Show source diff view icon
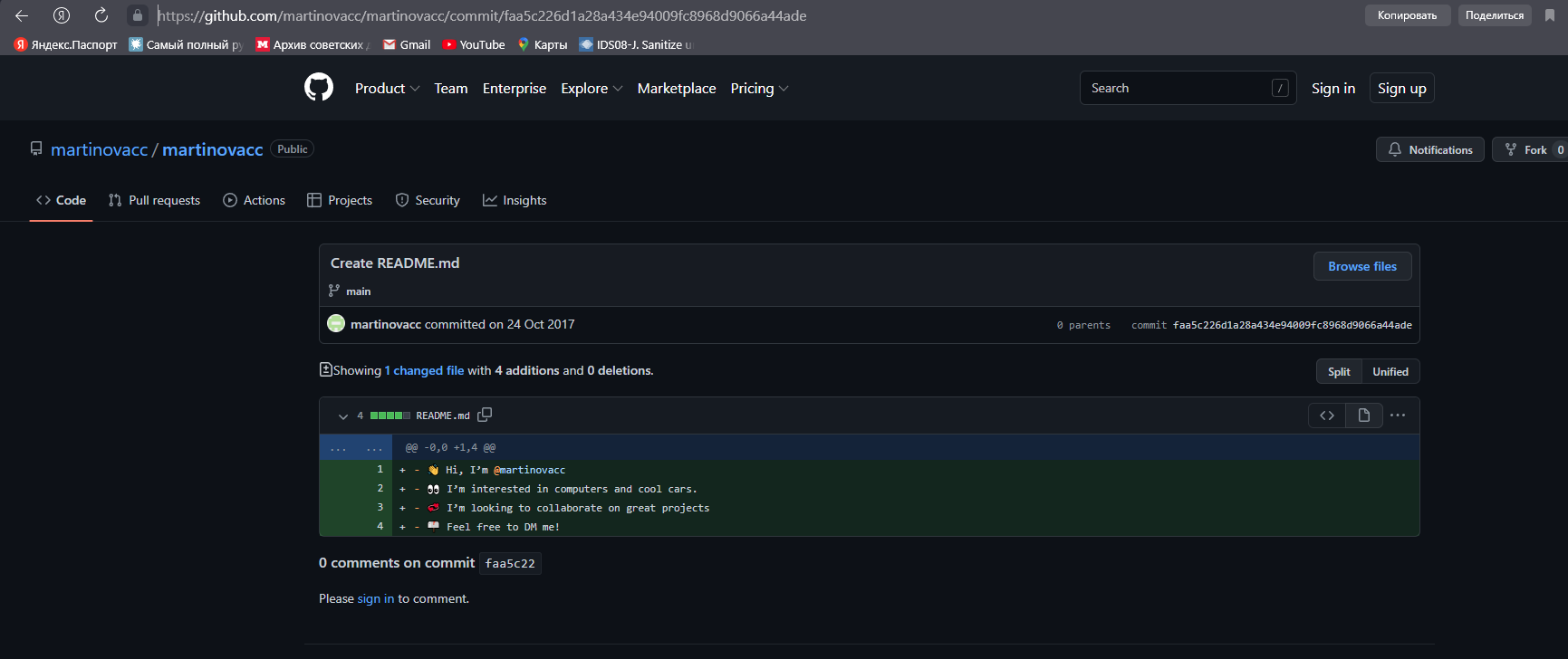The image size is (1568, 659). (1327, 415)
